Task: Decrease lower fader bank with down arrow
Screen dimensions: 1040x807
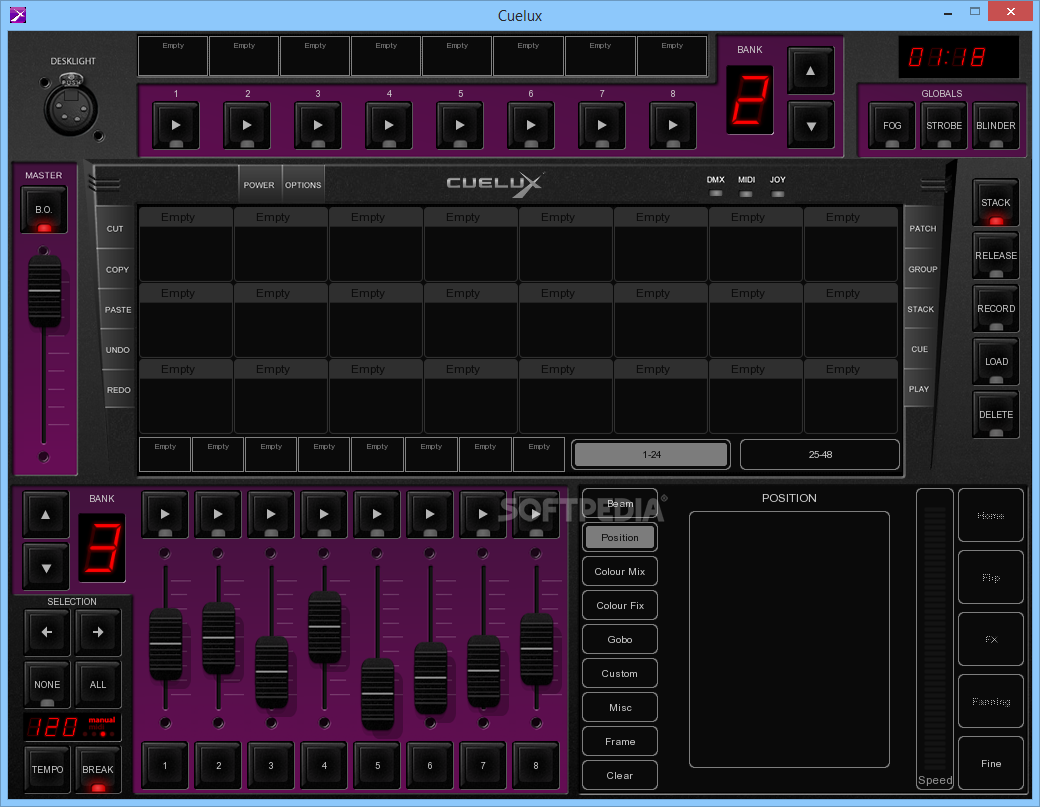Action: 46,568
